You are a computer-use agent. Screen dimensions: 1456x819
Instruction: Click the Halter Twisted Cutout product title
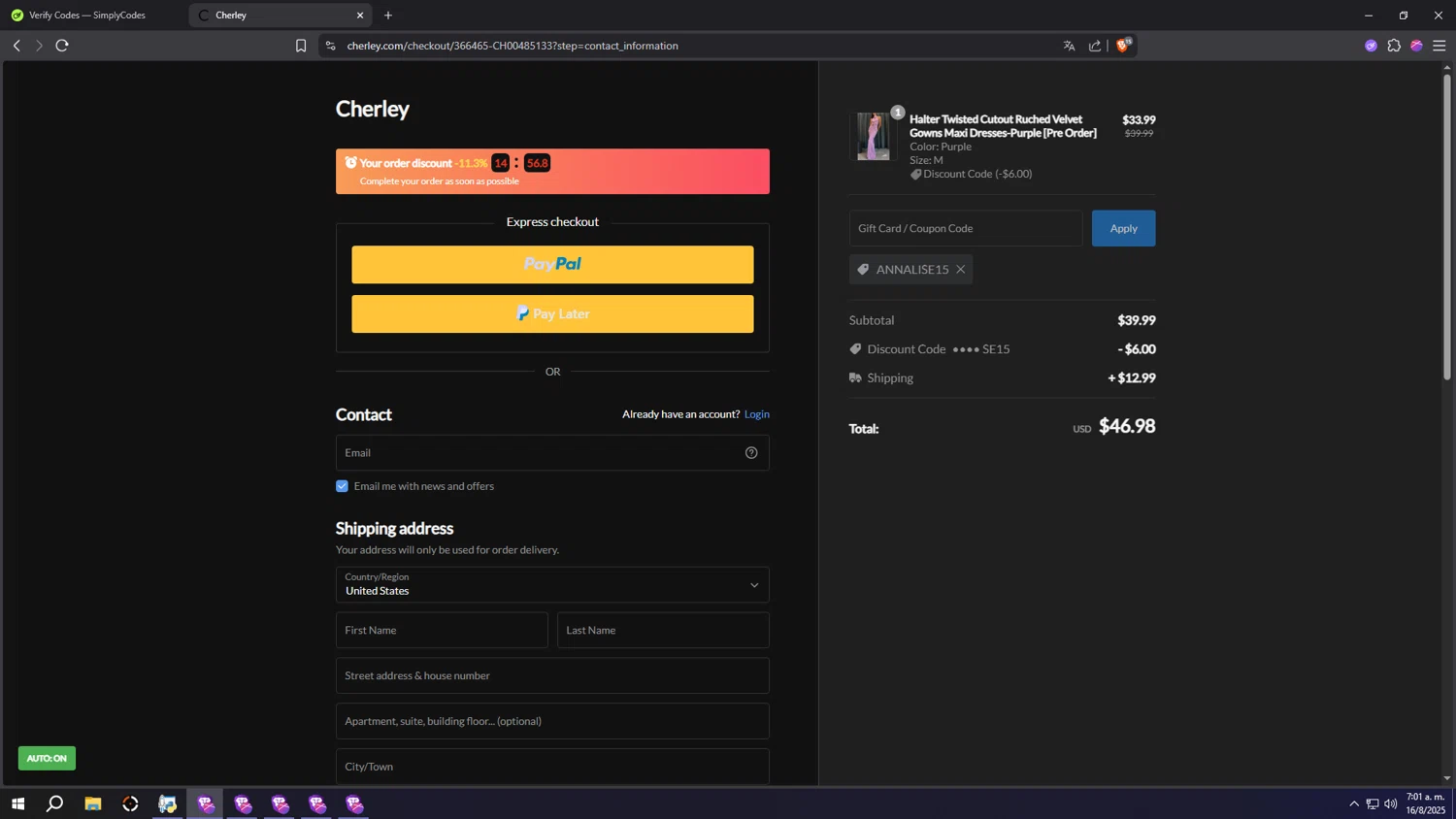click(x=1003, y=126)
